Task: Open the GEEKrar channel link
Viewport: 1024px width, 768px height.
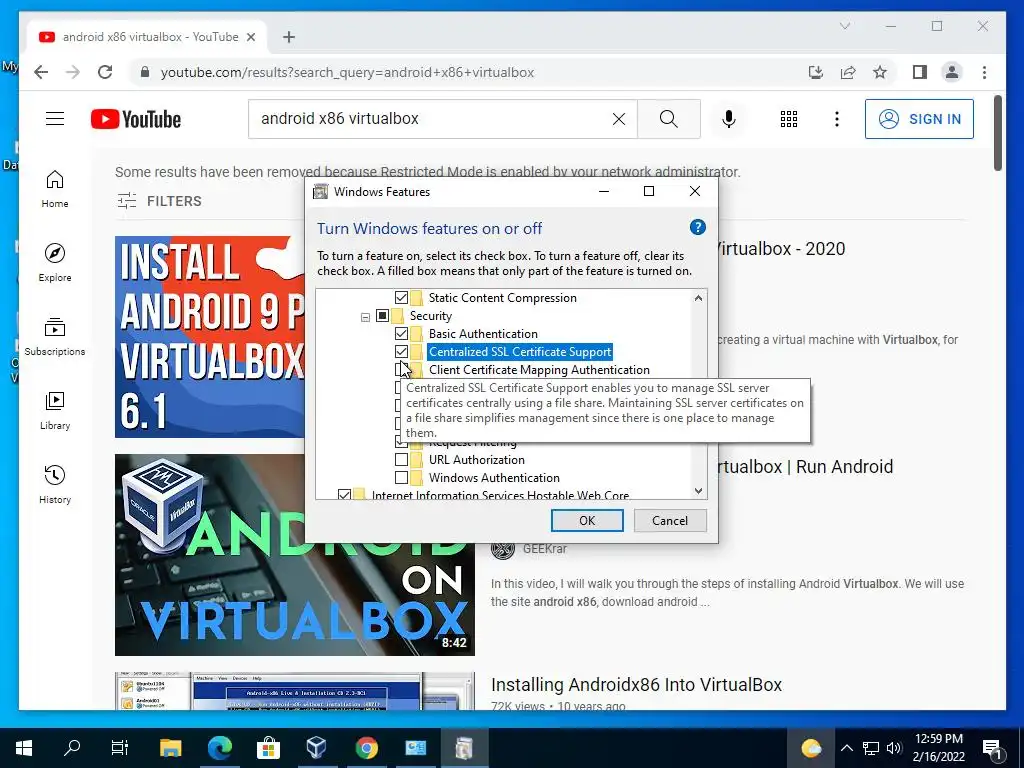Action: (545, 549)
